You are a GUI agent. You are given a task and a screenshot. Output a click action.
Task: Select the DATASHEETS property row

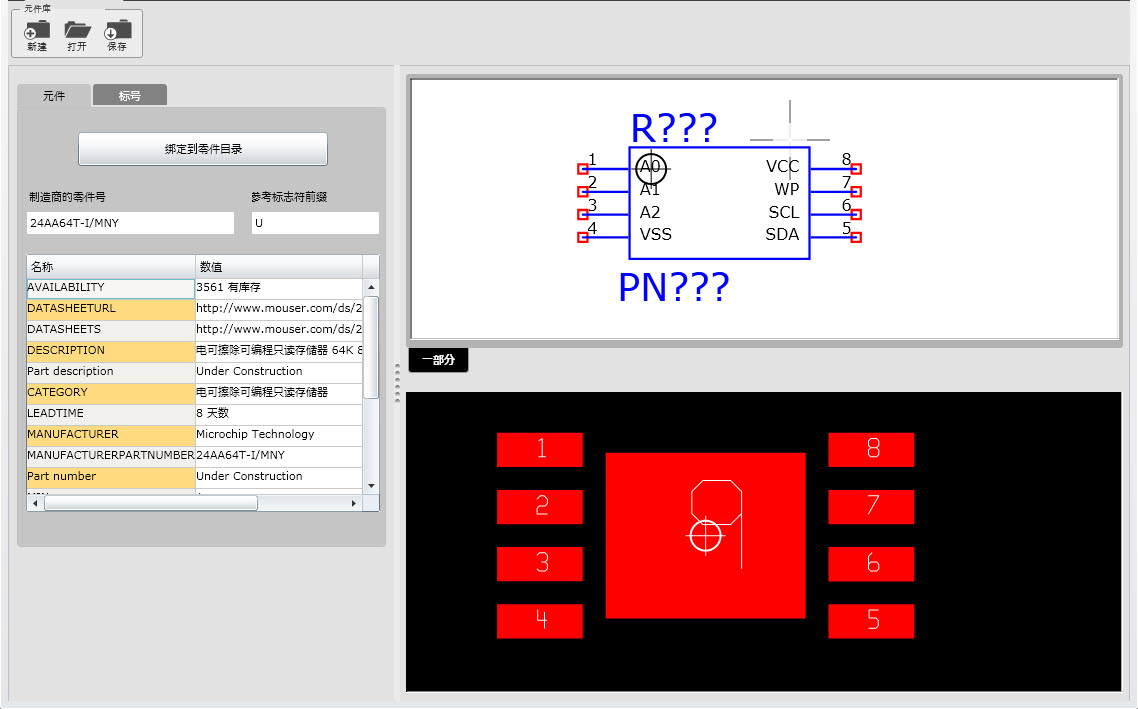[x=195, y=329]
